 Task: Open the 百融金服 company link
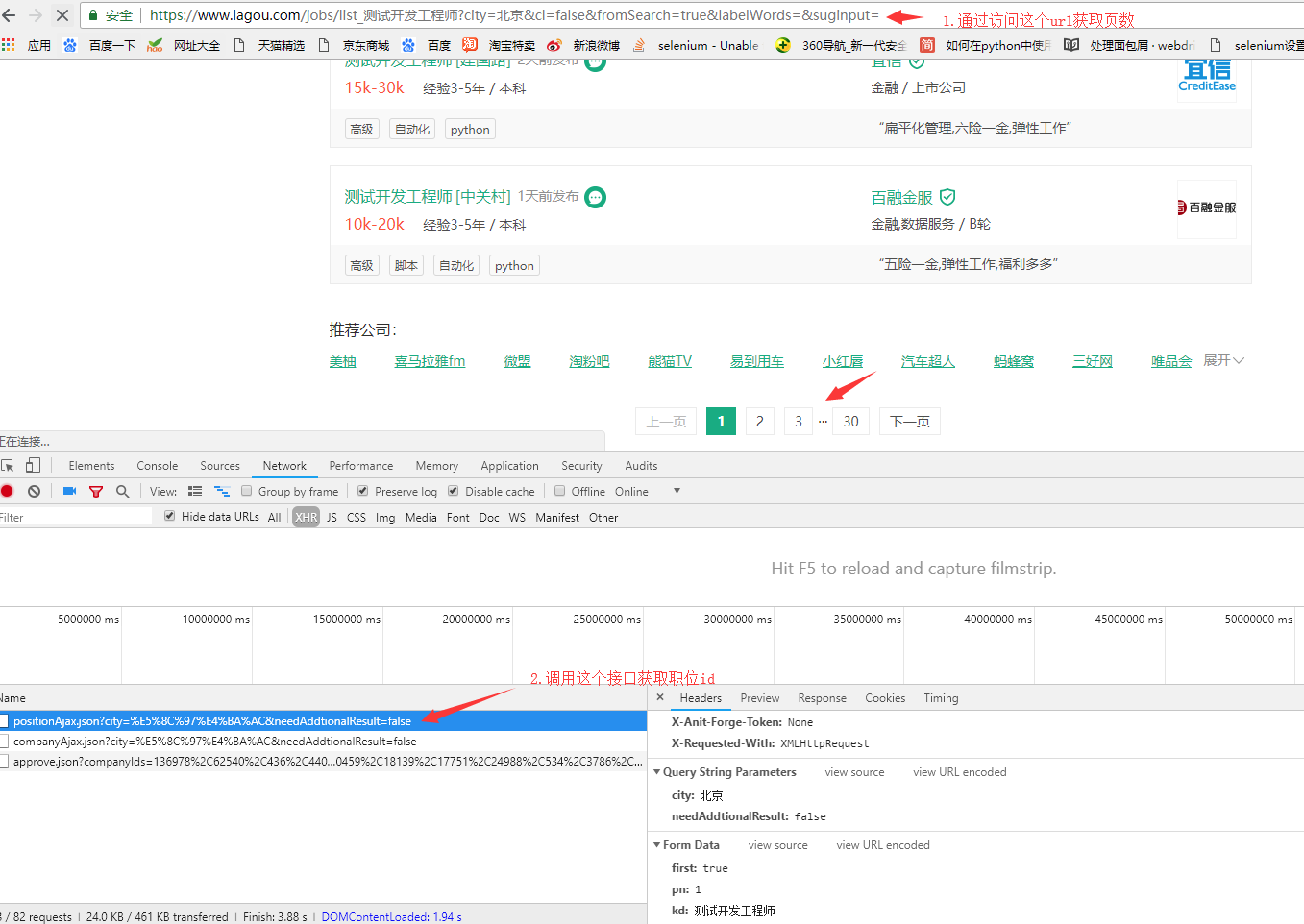coord(901,197)
